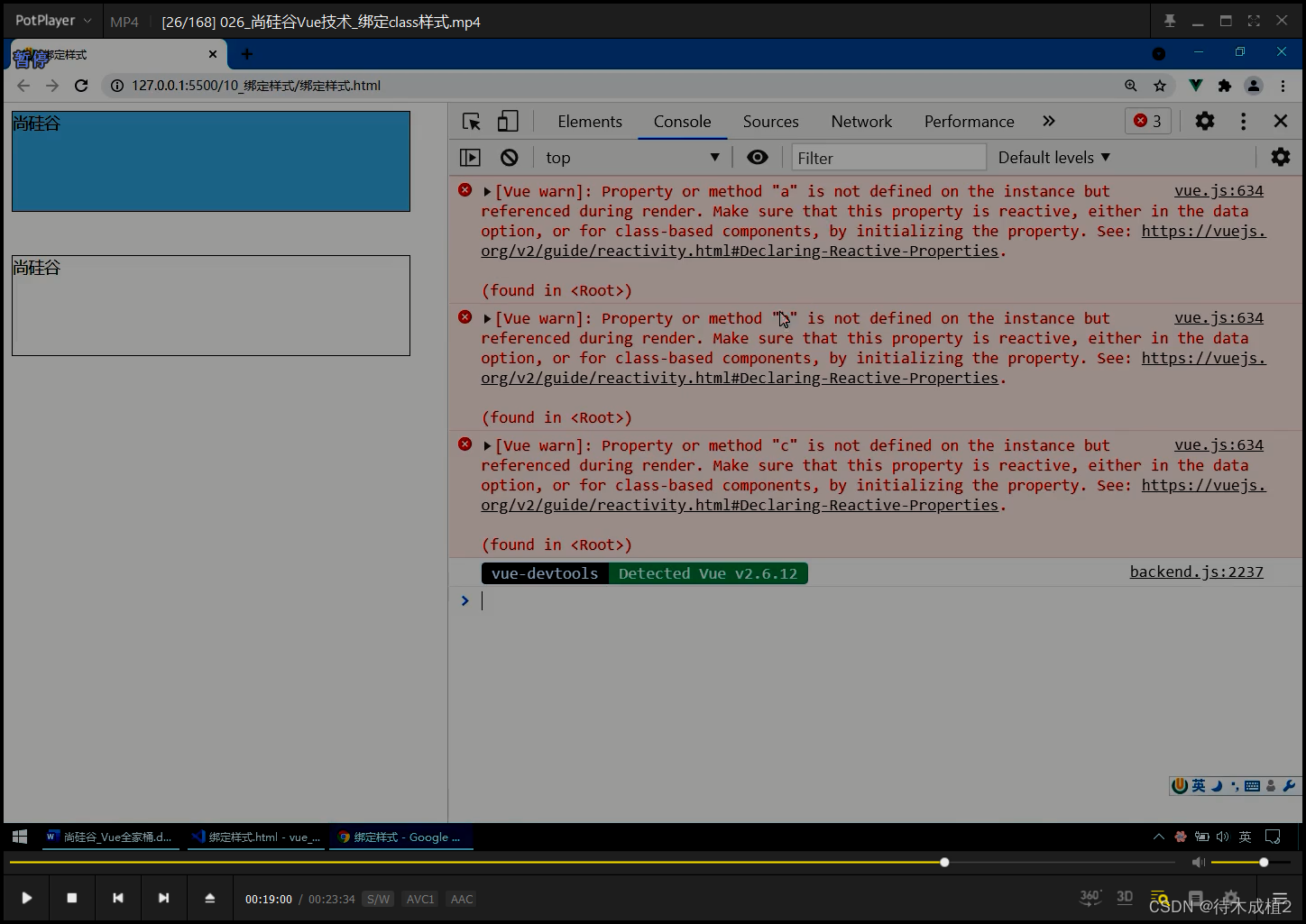Viewport: 1306px width, 924px height.
Task: Click the live expression eye icon
Action: coord(758,158)
